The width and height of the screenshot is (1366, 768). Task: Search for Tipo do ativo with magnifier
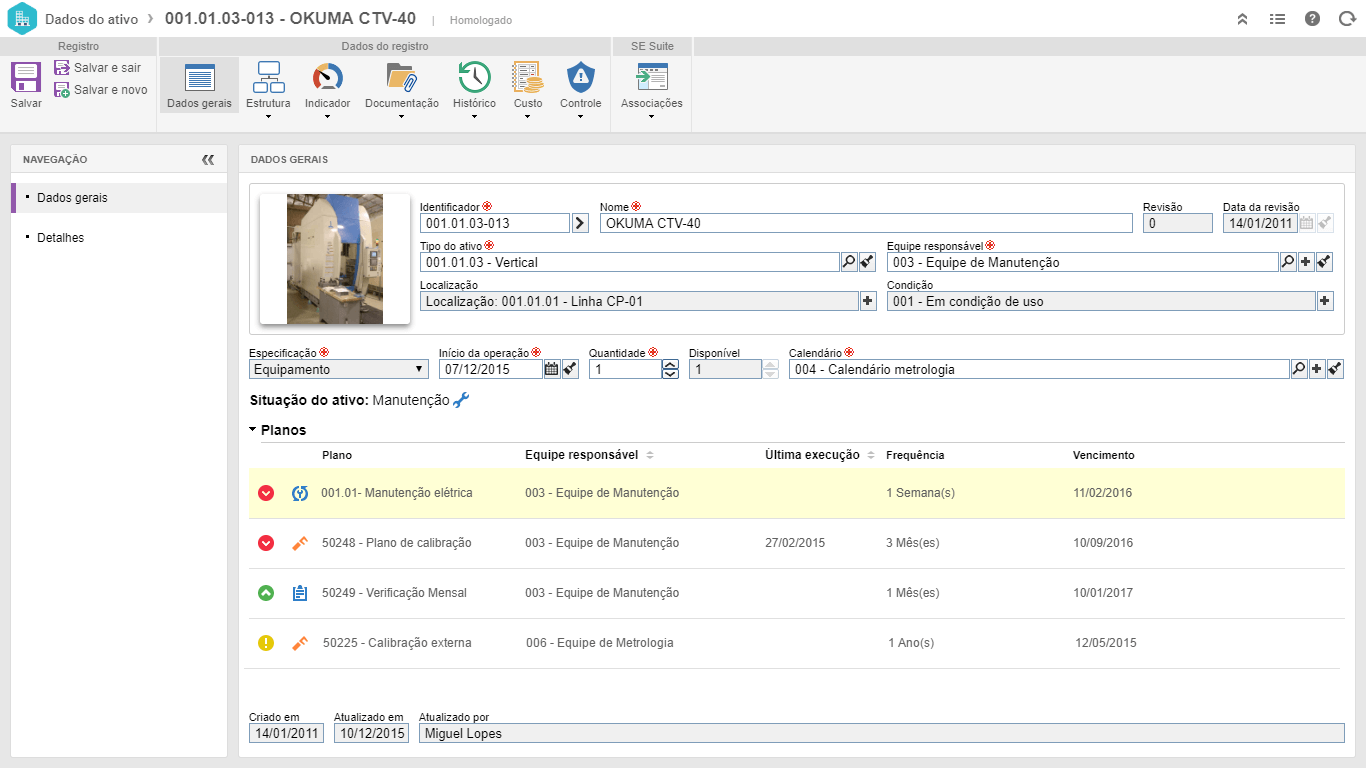pyautogui.click(x=849, y=262)
